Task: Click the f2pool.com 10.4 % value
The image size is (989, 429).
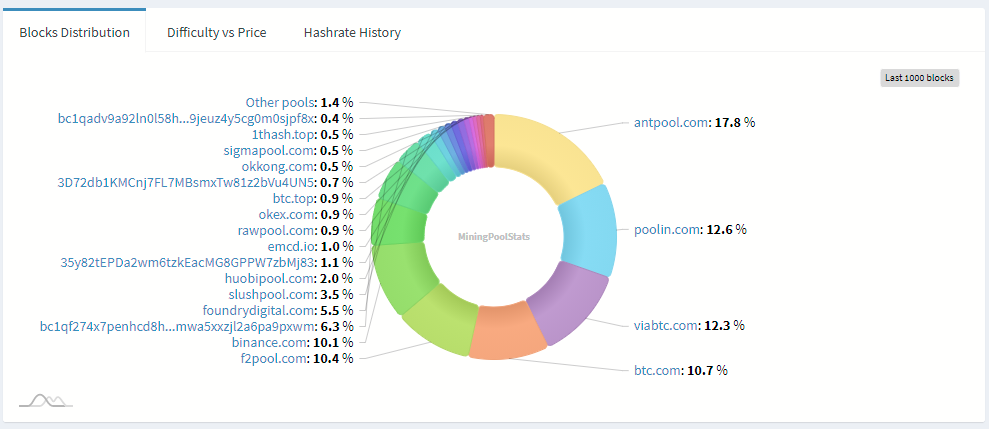Action: click(x=333, y=358)
